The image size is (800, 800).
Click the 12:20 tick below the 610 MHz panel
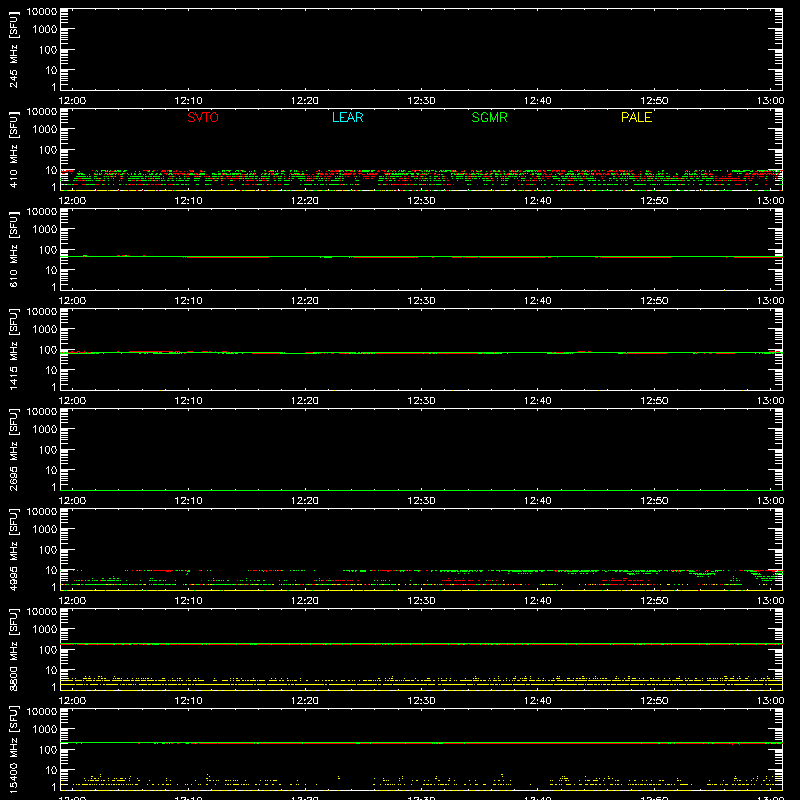(305, 301)
